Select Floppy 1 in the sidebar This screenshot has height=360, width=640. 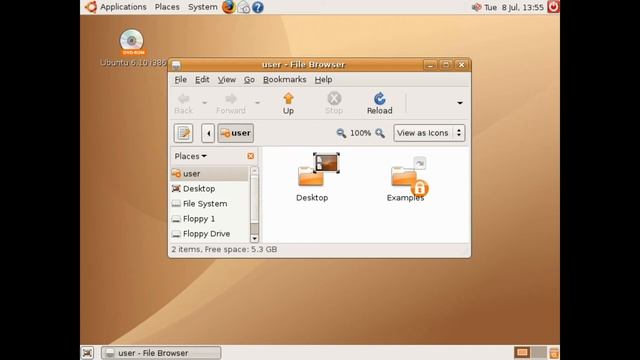209,219
